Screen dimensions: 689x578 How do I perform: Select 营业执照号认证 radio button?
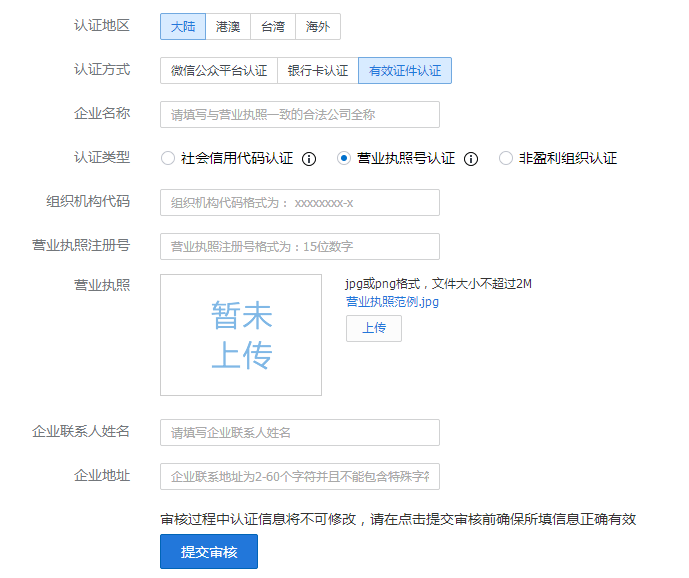pyautogui.click(x=344, y=159)
